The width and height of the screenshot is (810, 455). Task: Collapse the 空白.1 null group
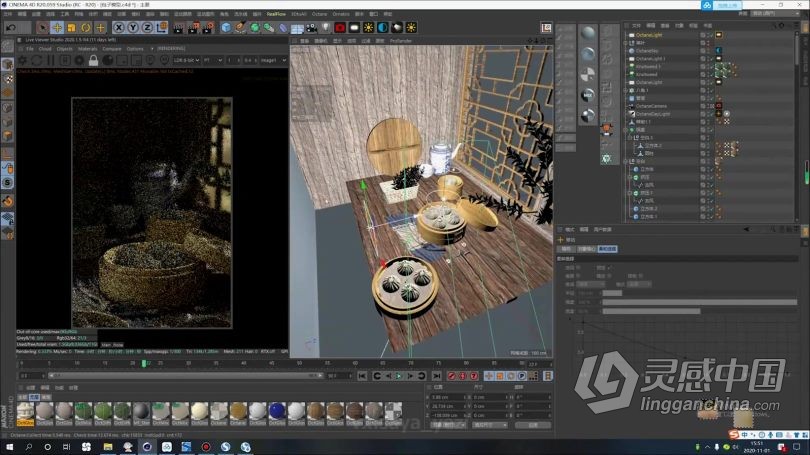pos(630,138)
